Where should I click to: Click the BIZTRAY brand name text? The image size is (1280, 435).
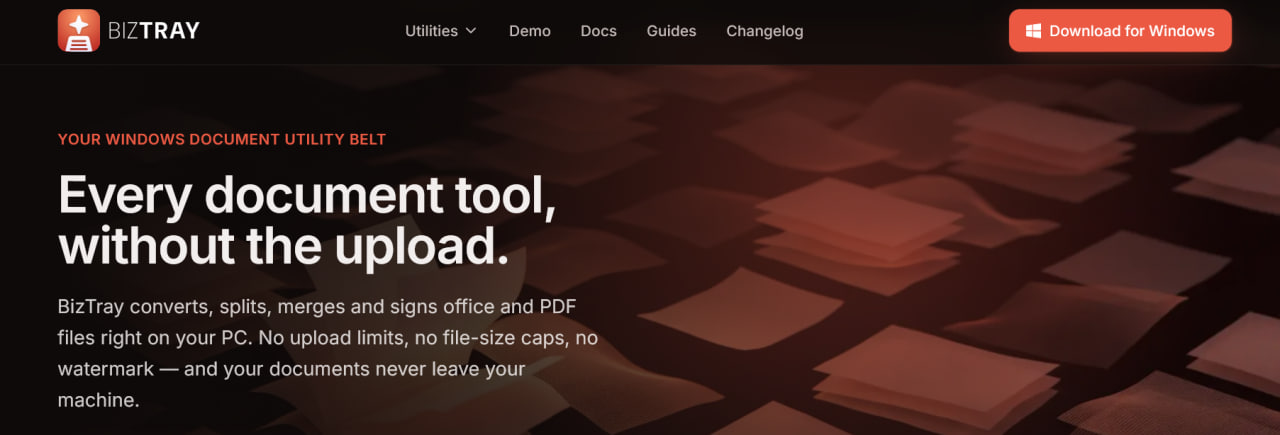pos(154,31)
